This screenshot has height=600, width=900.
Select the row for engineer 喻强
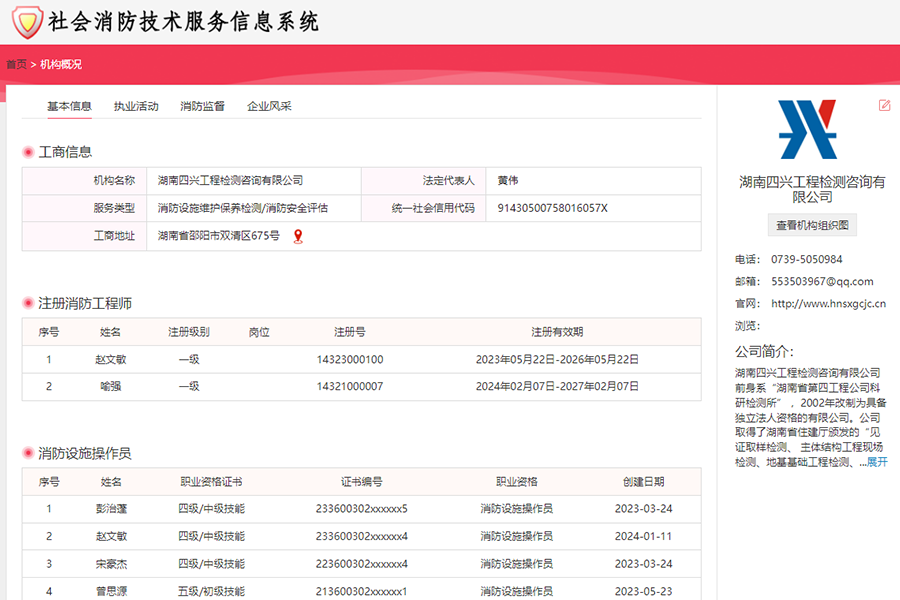pyautogui.click(x=110, y=386)
